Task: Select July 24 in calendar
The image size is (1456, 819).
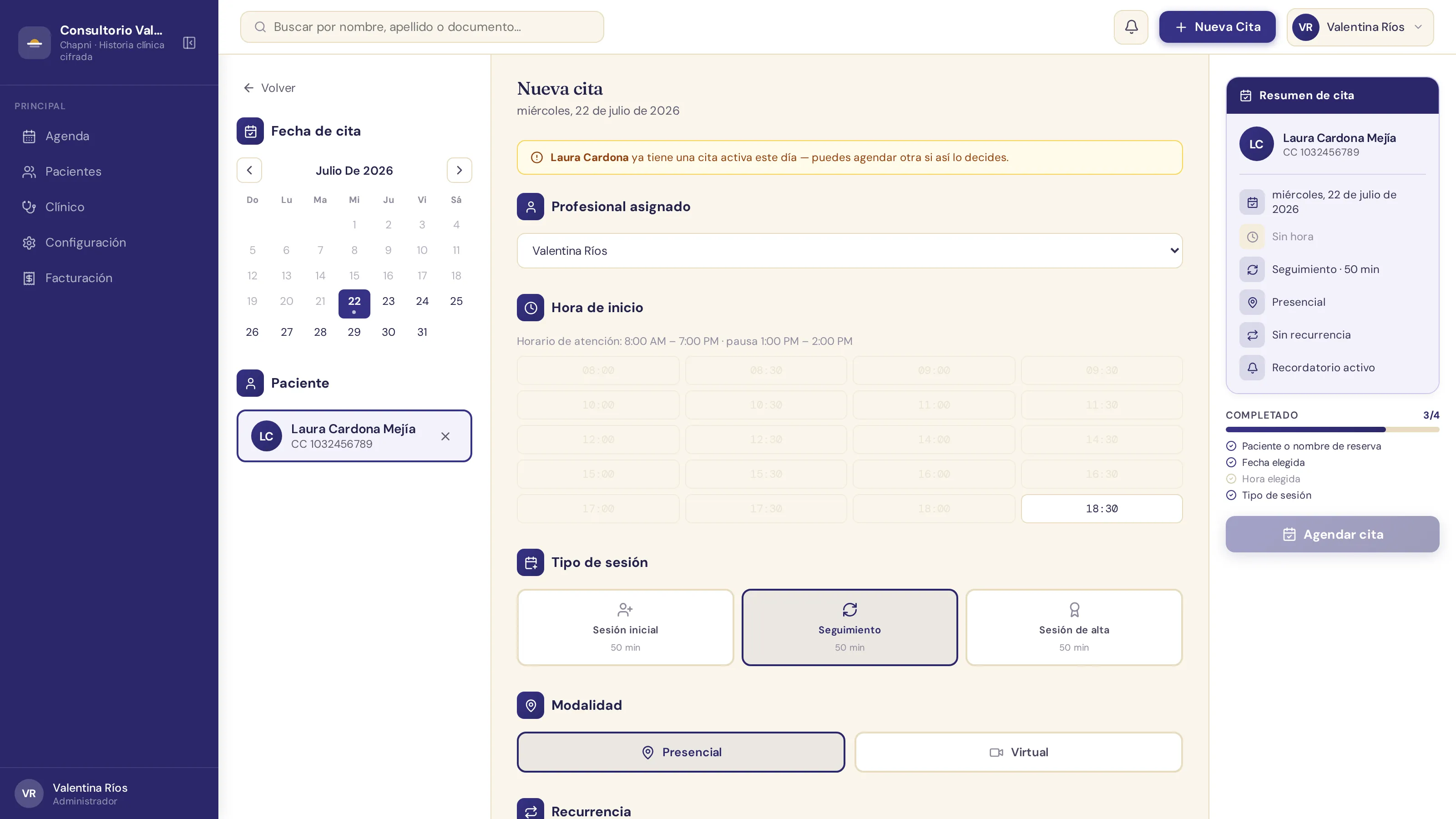Action: tap(422, 301)
